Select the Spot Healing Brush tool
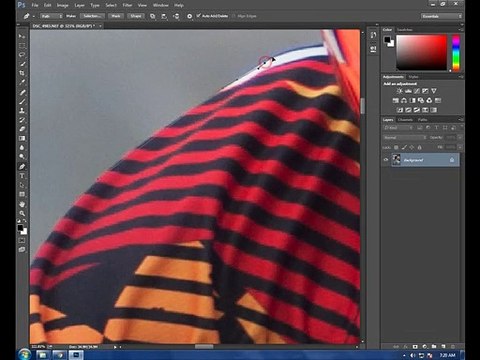The width and height of the screenshot is (480, 360). click(22, 92)
